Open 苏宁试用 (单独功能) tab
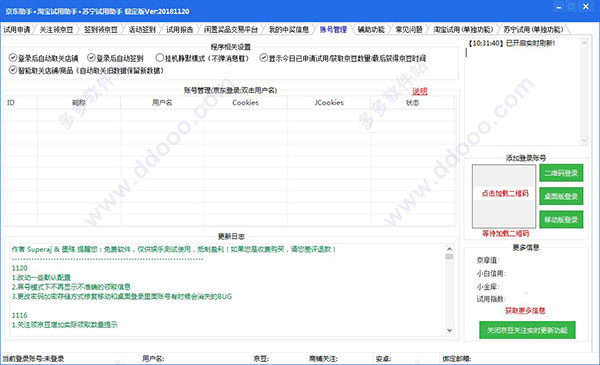600x365 pixels. tap(533, 29)
